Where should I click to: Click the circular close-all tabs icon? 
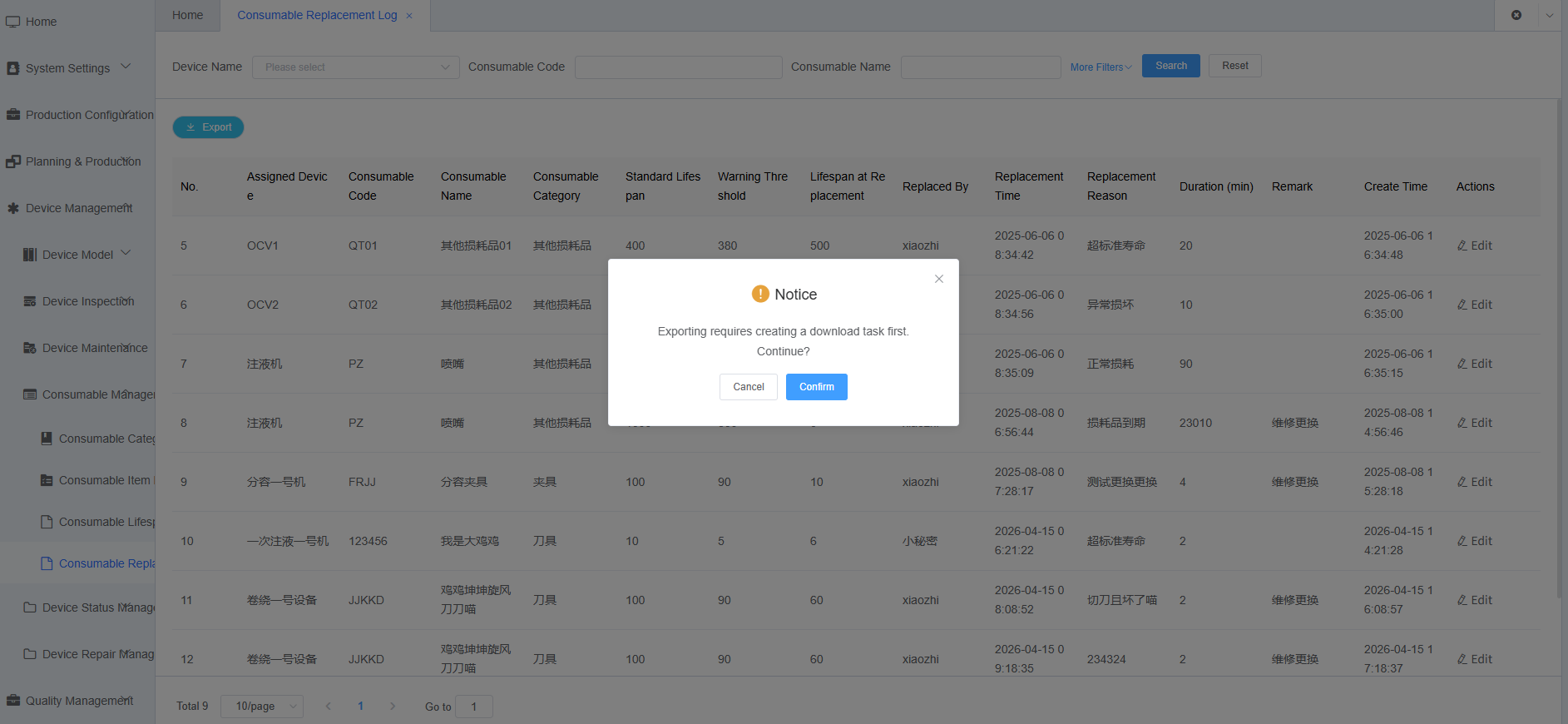pos(1516,15)
